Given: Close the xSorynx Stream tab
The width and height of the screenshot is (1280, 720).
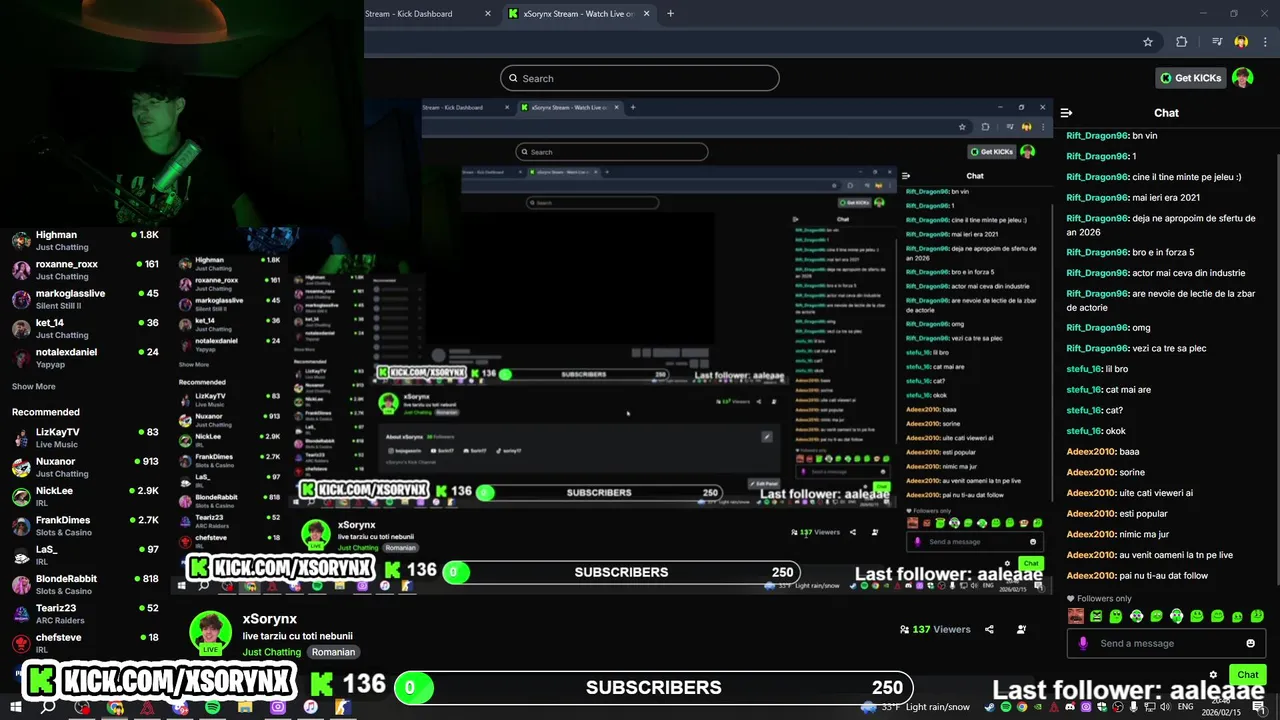Looking at the screenshot, I should (x=646, y=14).
